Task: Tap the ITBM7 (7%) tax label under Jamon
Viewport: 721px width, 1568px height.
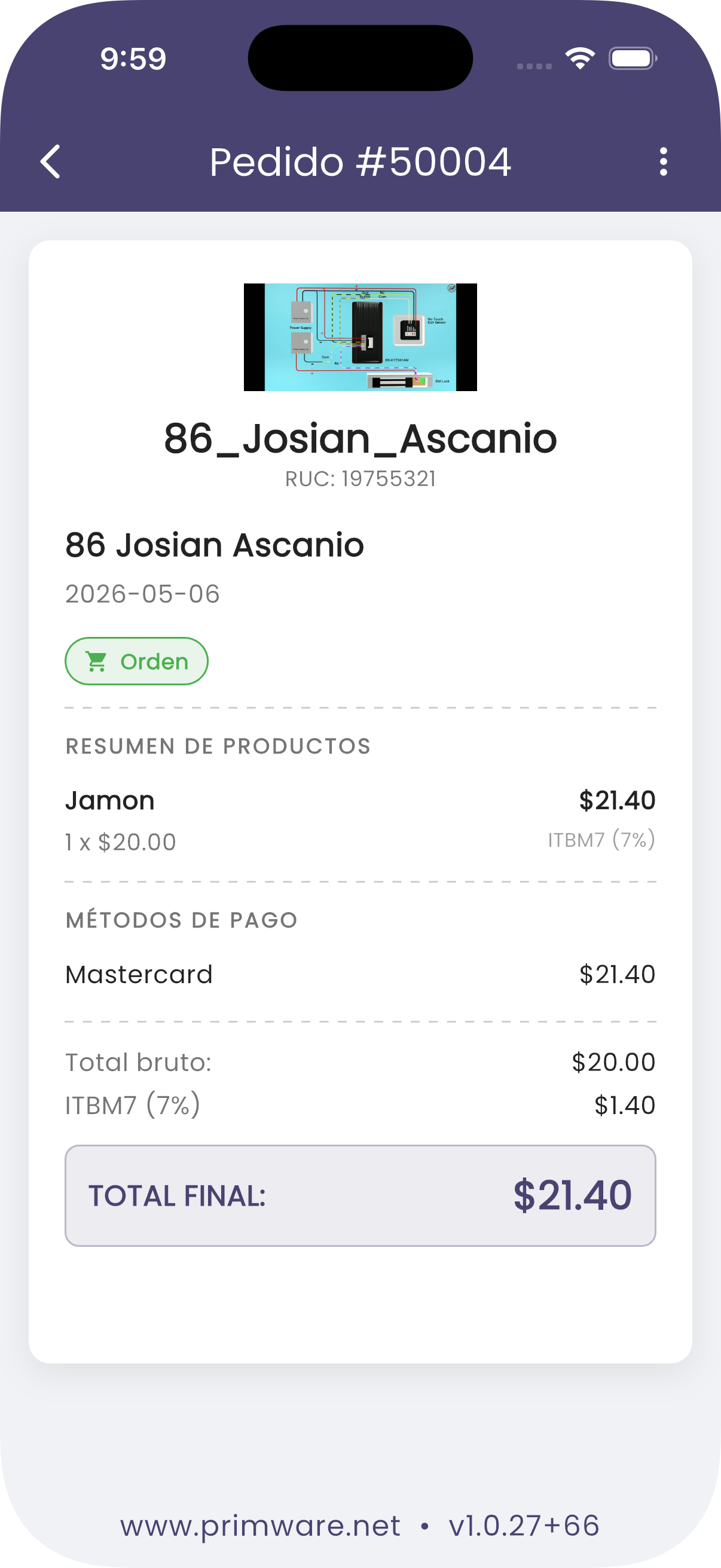Action: (601, 840)
